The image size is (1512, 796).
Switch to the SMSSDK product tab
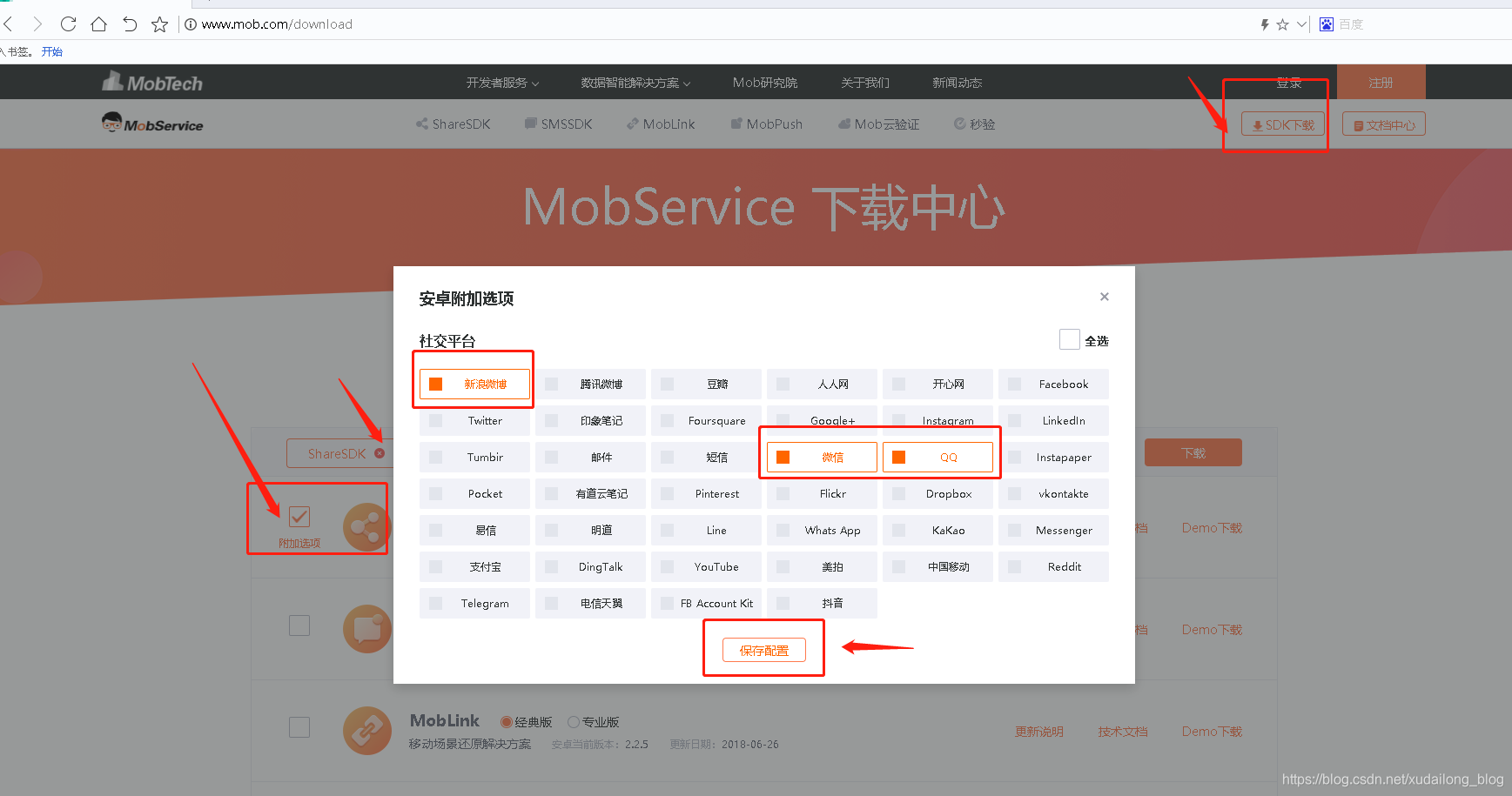559,124
